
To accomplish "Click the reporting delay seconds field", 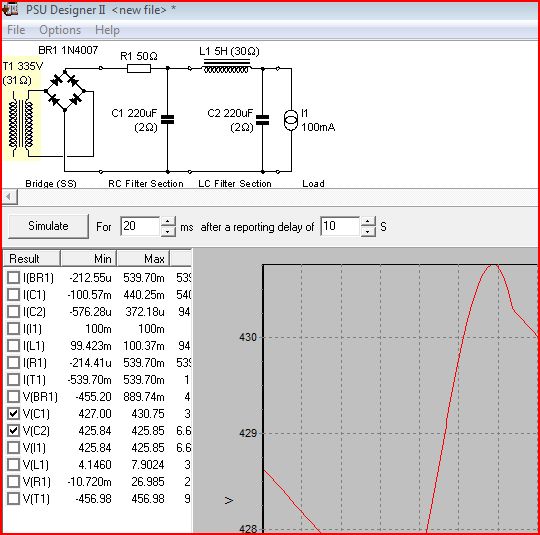I will [x=340, y=226].
